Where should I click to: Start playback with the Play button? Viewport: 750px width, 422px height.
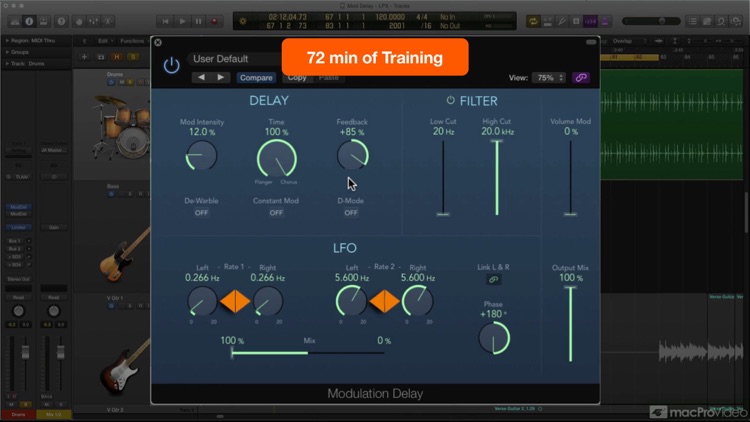click(182, 22)
